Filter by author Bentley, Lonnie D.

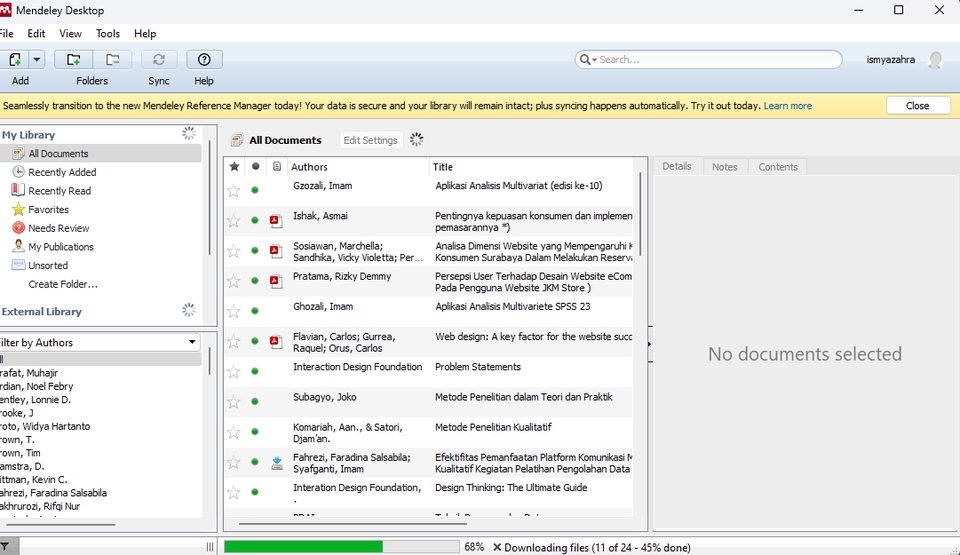click(x=36, y=399)
